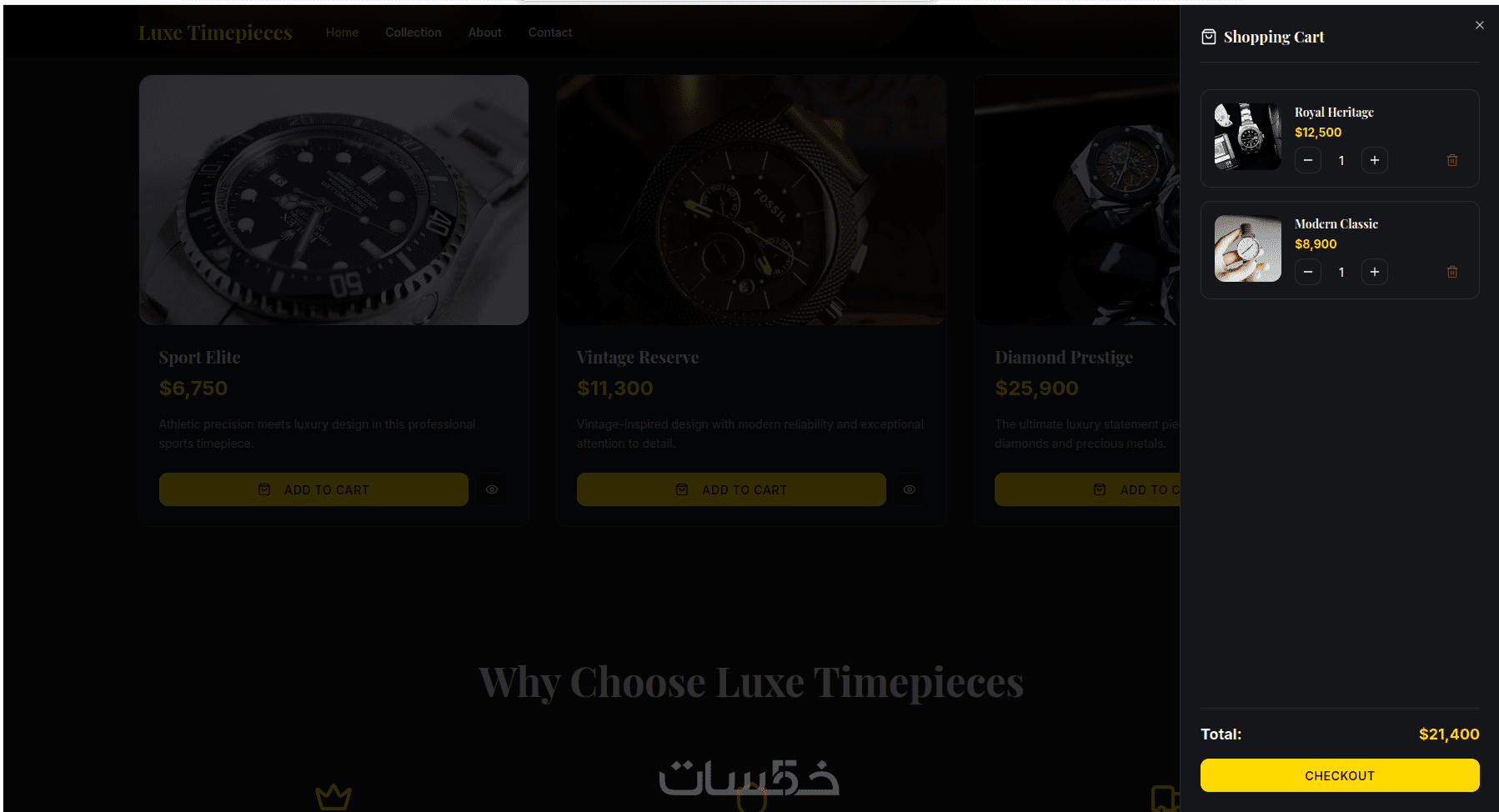Delete Royal Heritage from the cart

(x=1451, y=160)
